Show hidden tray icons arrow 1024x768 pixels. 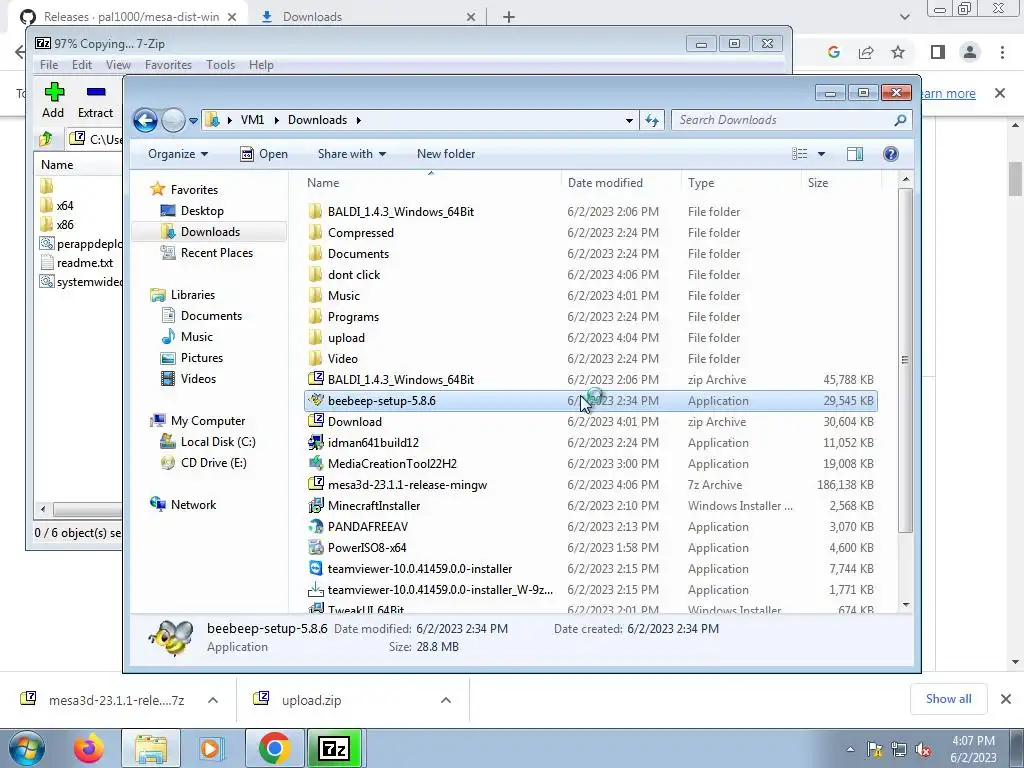(850, 750)
